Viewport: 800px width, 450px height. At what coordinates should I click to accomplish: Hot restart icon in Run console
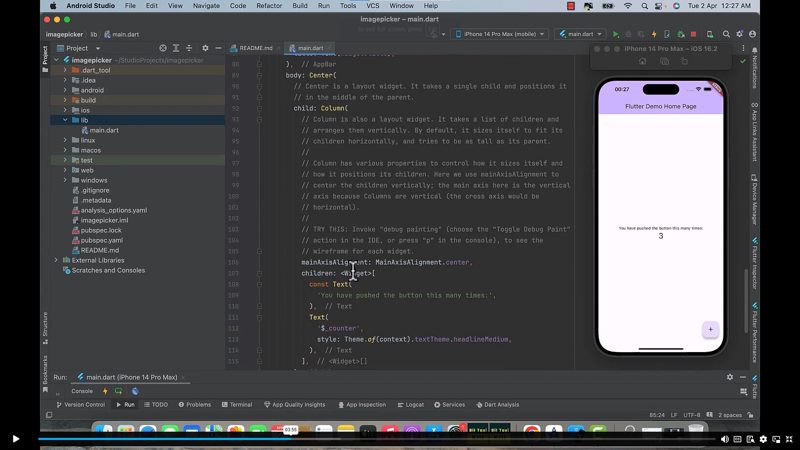click(118, 391)
